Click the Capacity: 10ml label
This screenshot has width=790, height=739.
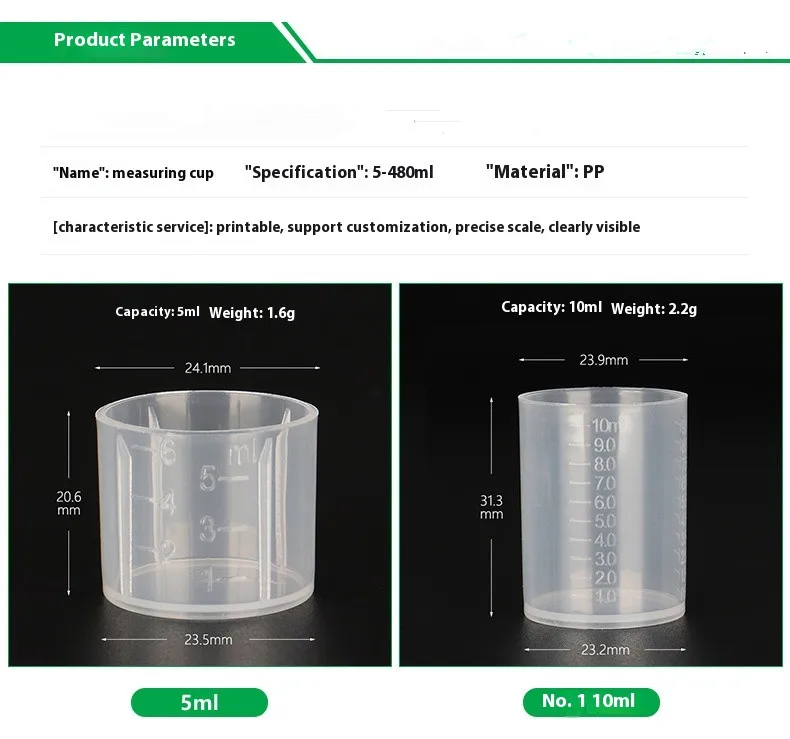point(551,308)
